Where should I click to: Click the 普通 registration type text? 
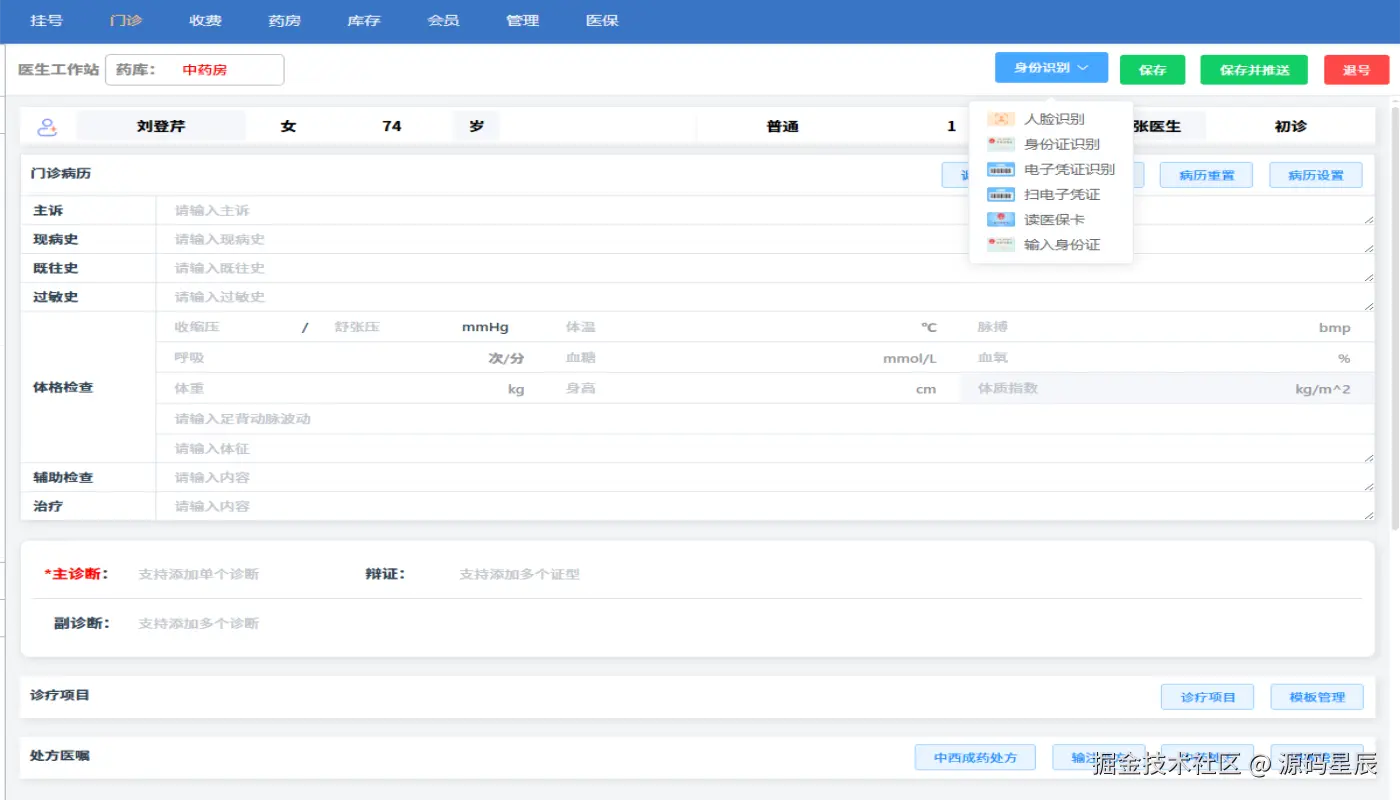tap(782, 127)
